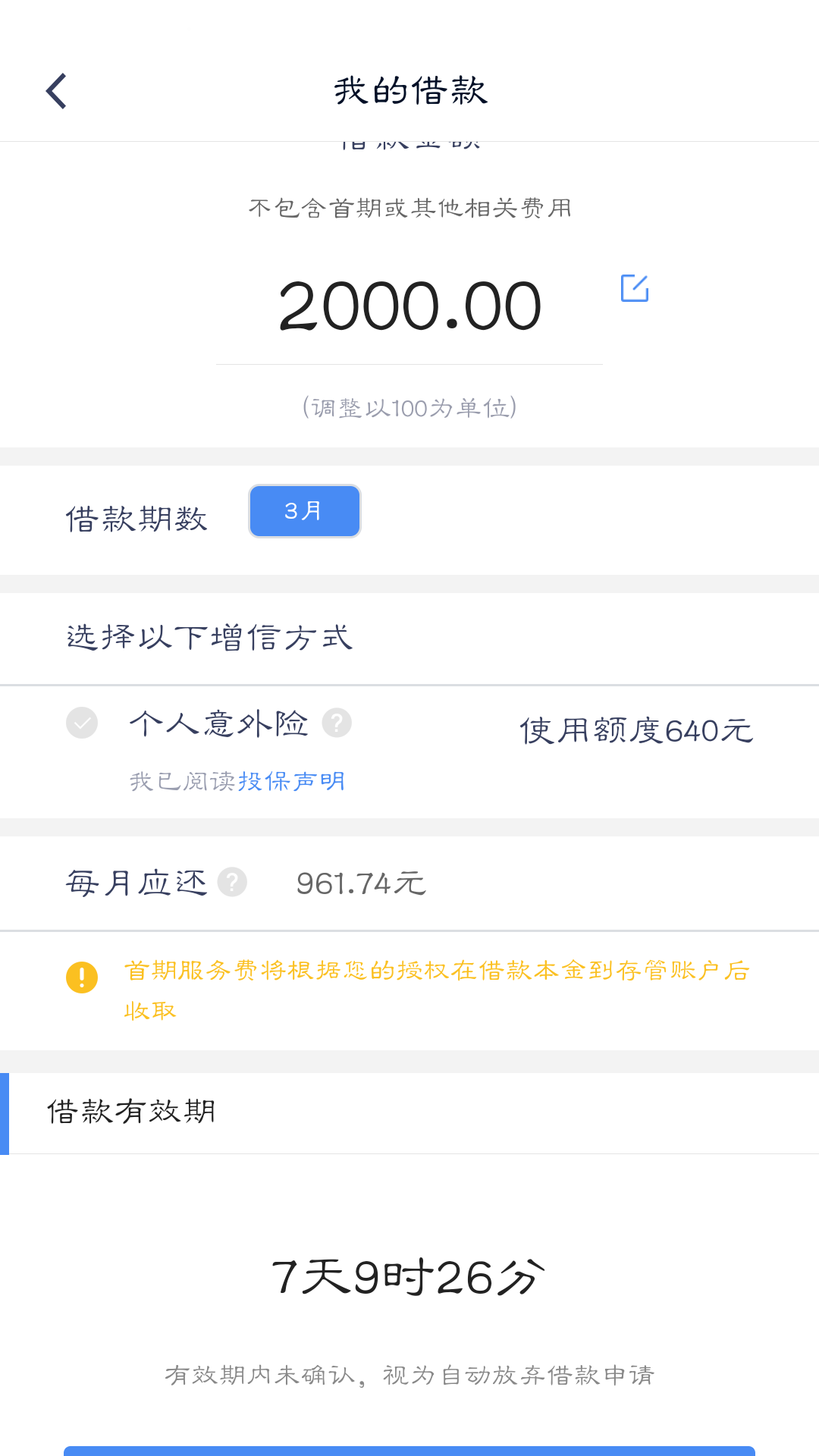819x1456 pixels.
Task: Tap the 7天9时26分 countdown
Action: [409, 1278]
